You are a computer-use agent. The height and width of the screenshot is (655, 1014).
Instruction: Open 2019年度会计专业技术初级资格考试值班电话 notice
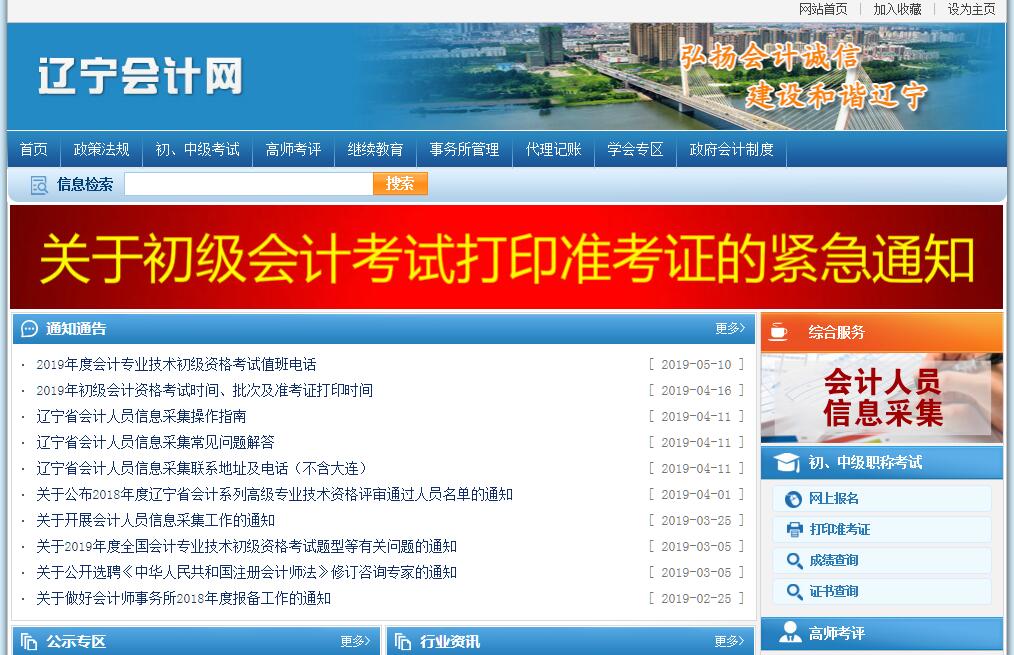pyautogui.click(x=176, y=365)
